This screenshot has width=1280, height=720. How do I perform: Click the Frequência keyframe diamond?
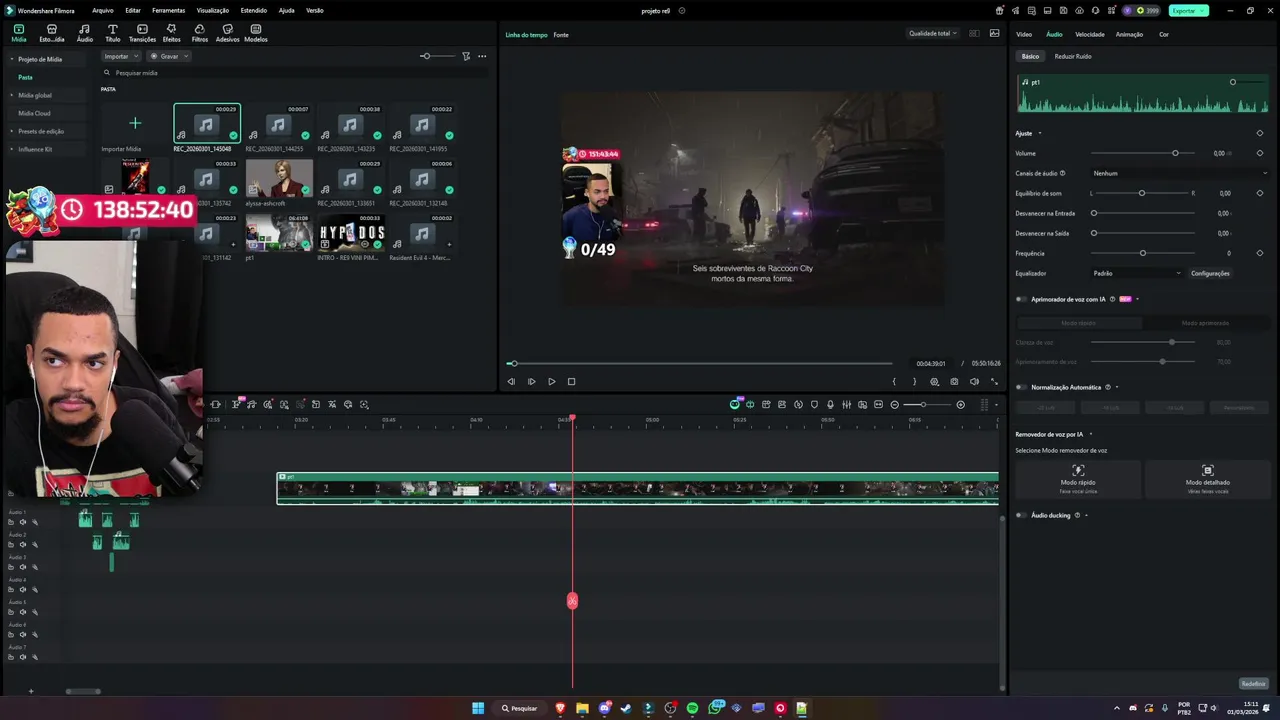click(x=1259, y=253)
